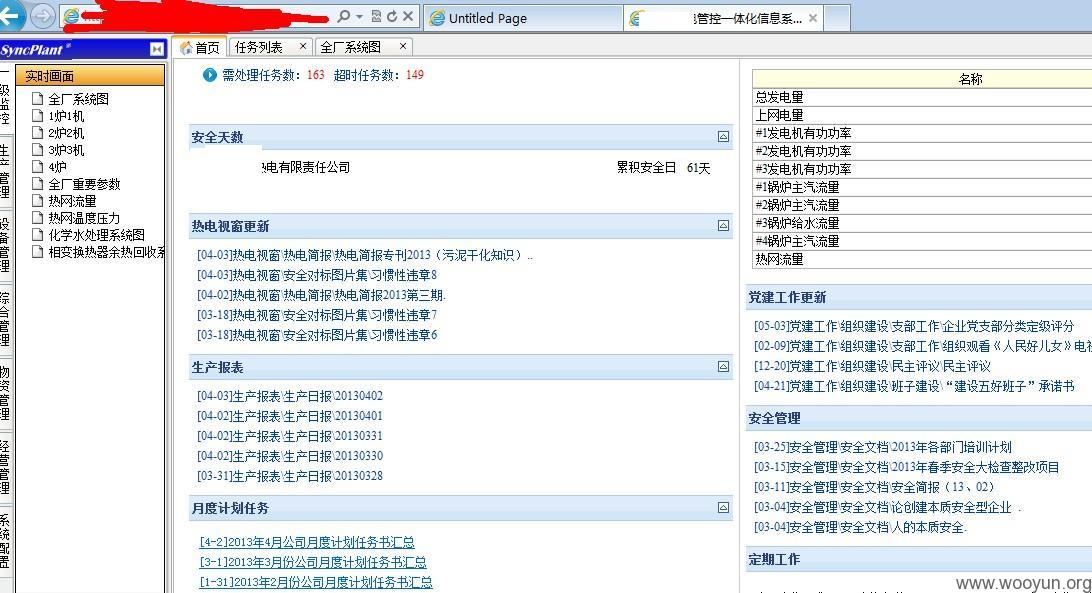Switch to Untitled Page browser tab

click(522, 18)
